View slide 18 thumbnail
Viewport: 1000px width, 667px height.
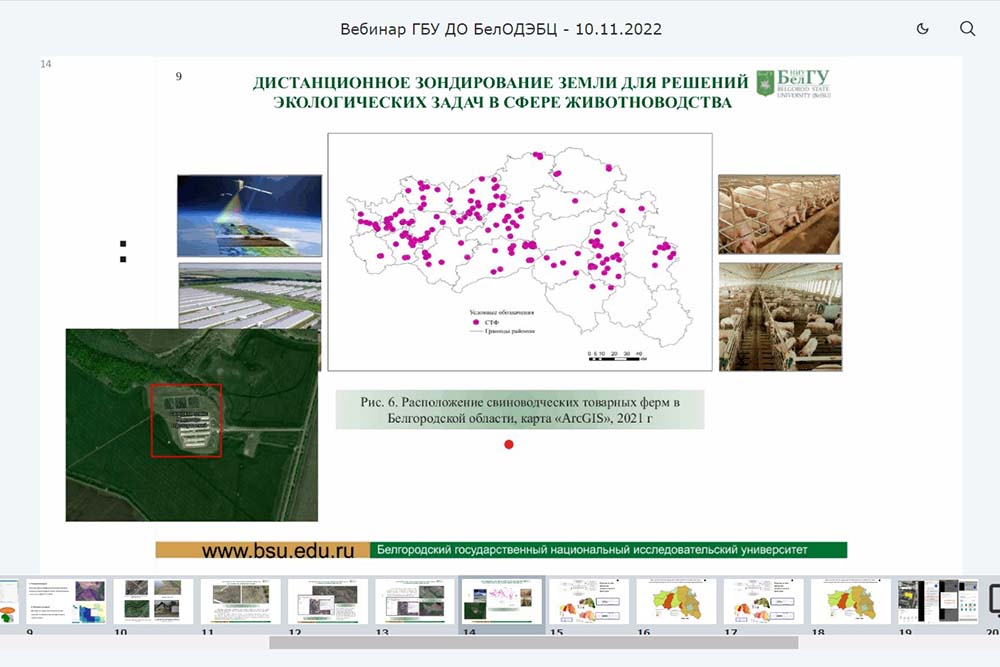click(x=850, y=602)
